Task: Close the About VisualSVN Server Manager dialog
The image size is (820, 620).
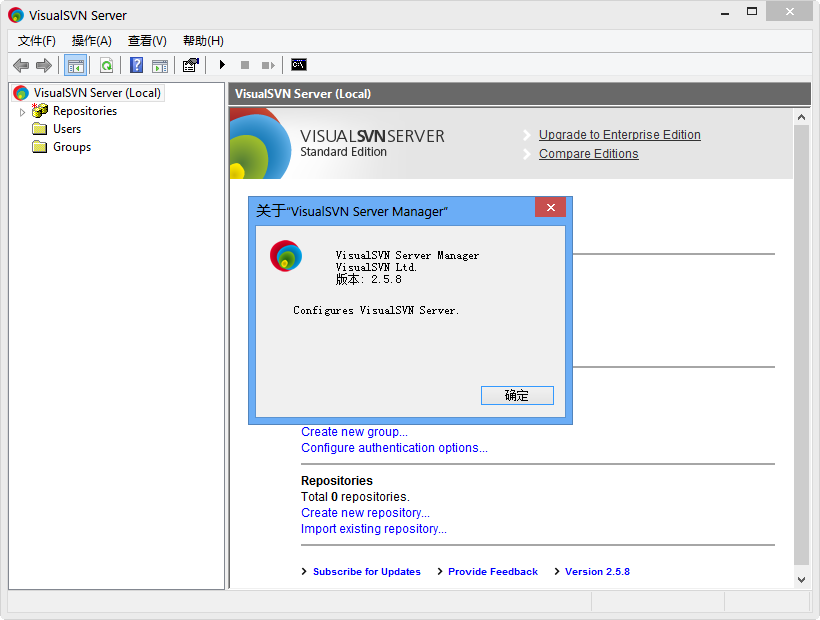Action: (550, 208)
